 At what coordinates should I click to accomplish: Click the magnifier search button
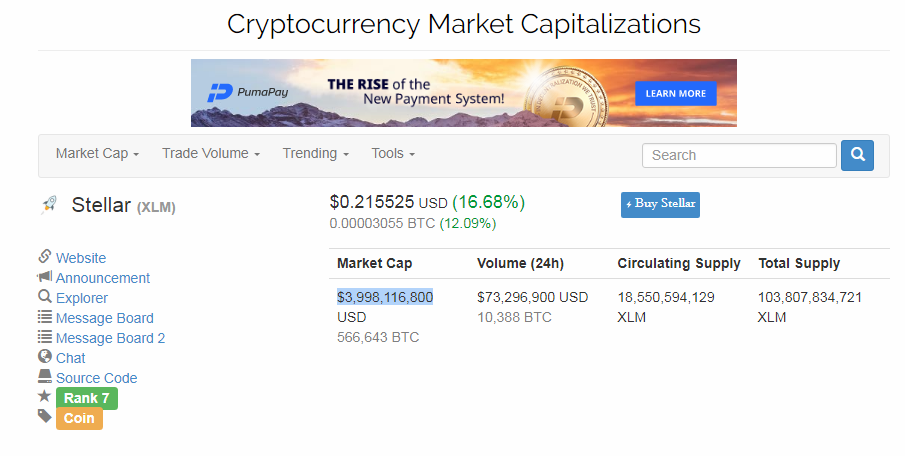[x=857, y=155]
